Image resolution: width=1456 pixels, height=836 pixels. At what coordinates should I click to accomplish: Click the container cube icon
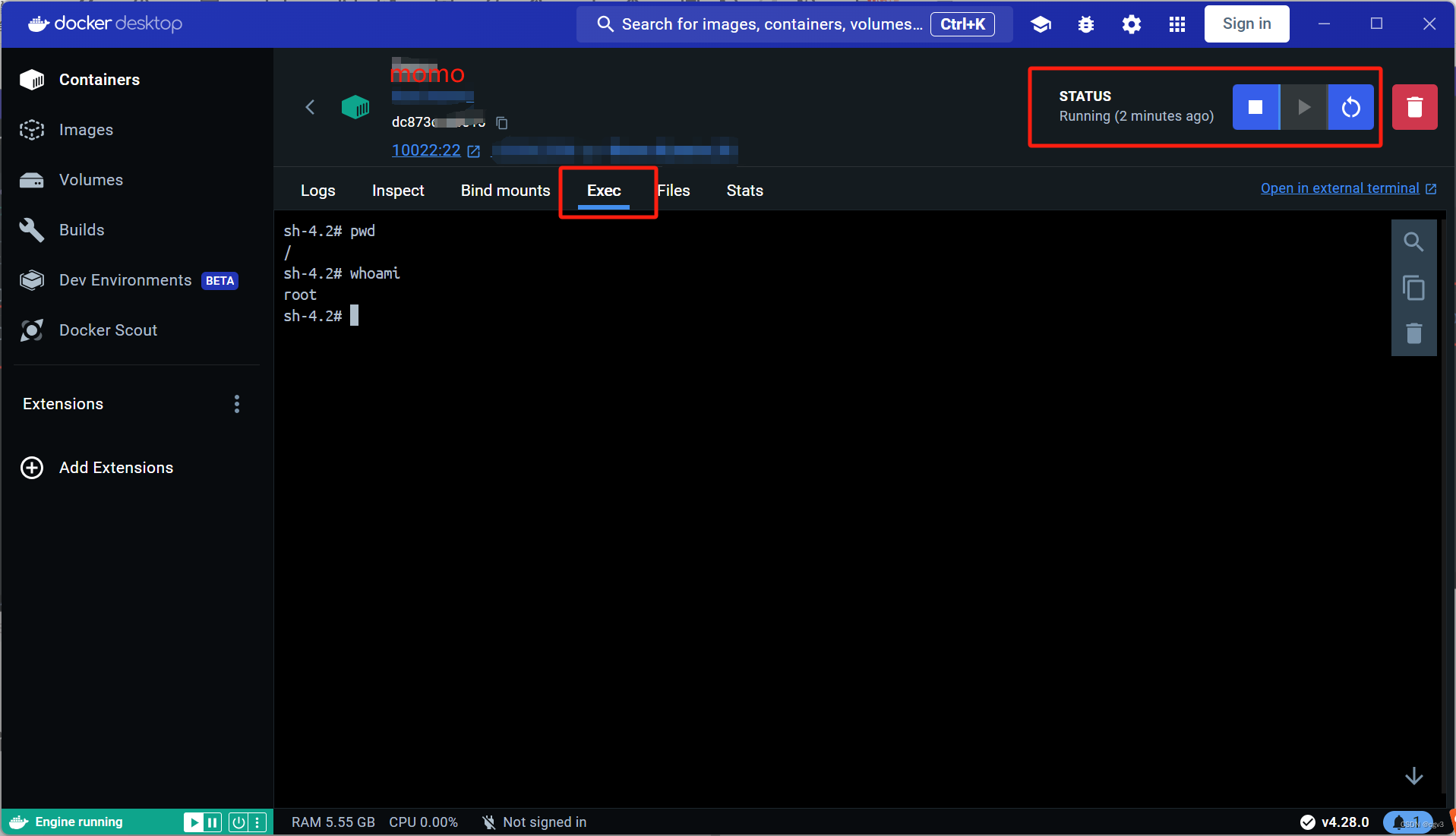tap(355, 107)
